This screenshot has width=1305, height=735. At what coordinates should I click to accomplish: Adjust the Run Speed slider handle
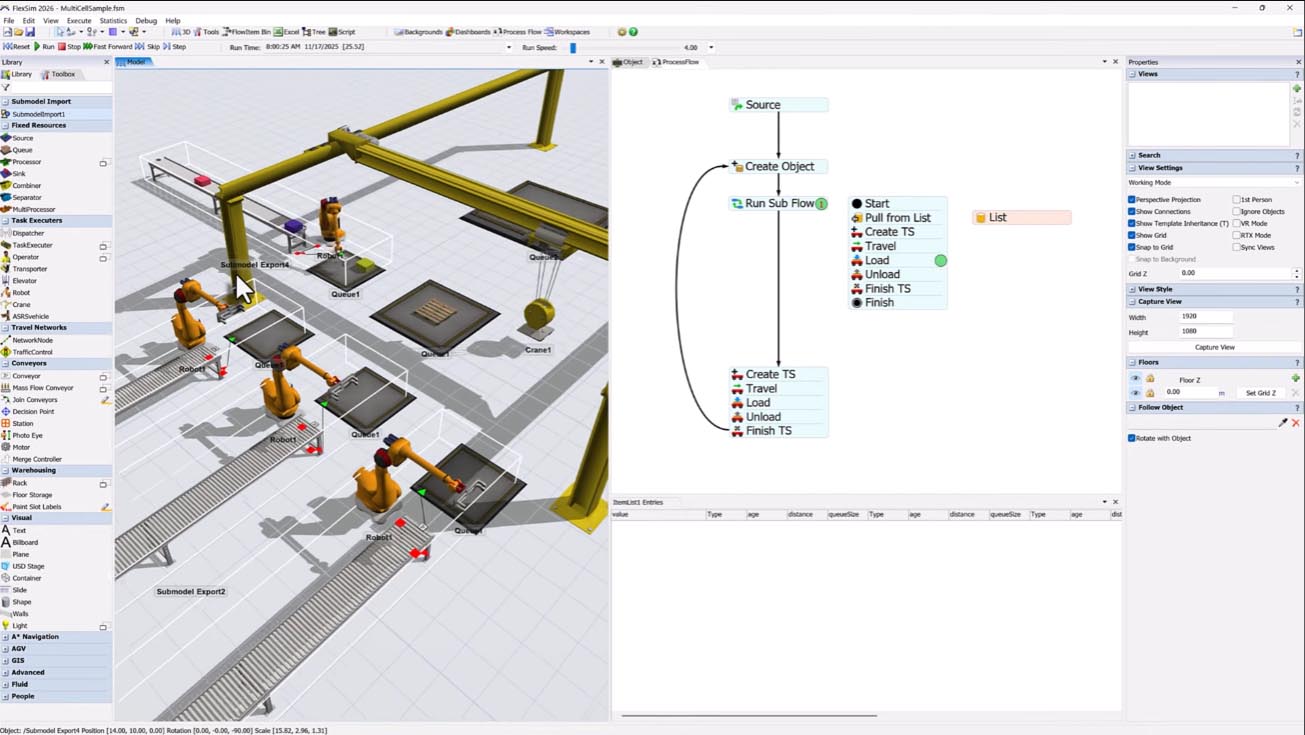click(573, 47)
